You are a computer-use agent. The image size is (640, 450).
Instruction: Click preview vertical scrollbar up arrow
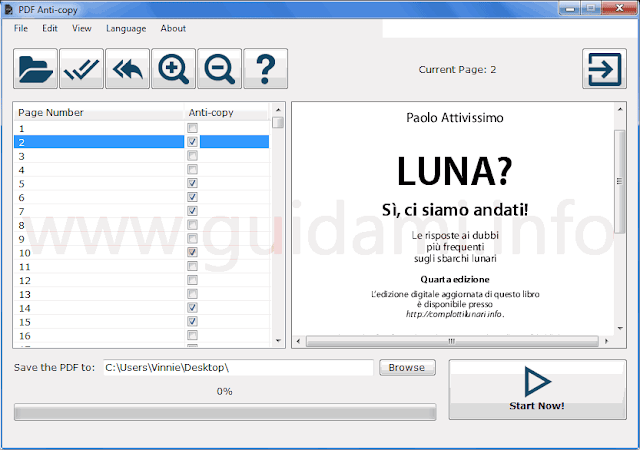tap(620, 109)
